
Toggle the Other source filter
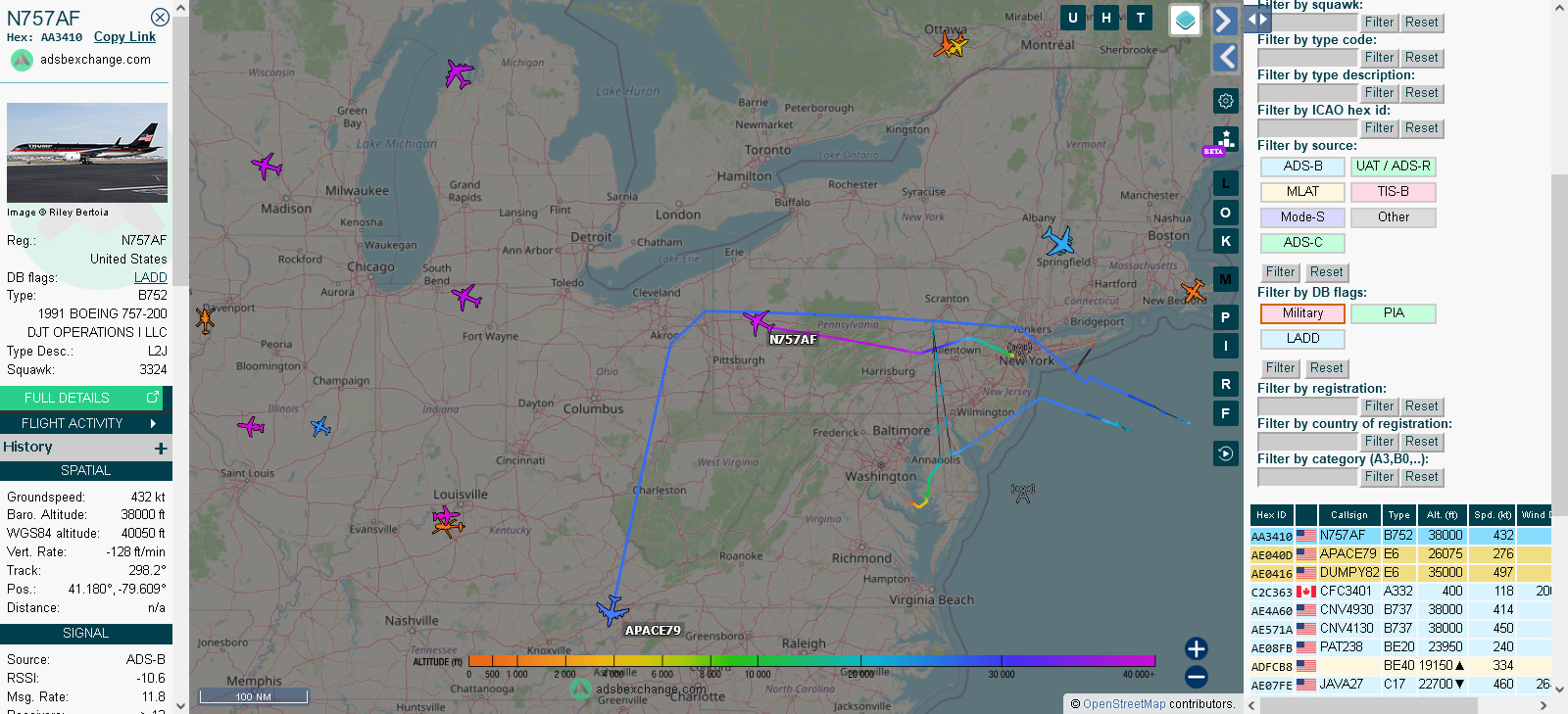pos(1393,217)
